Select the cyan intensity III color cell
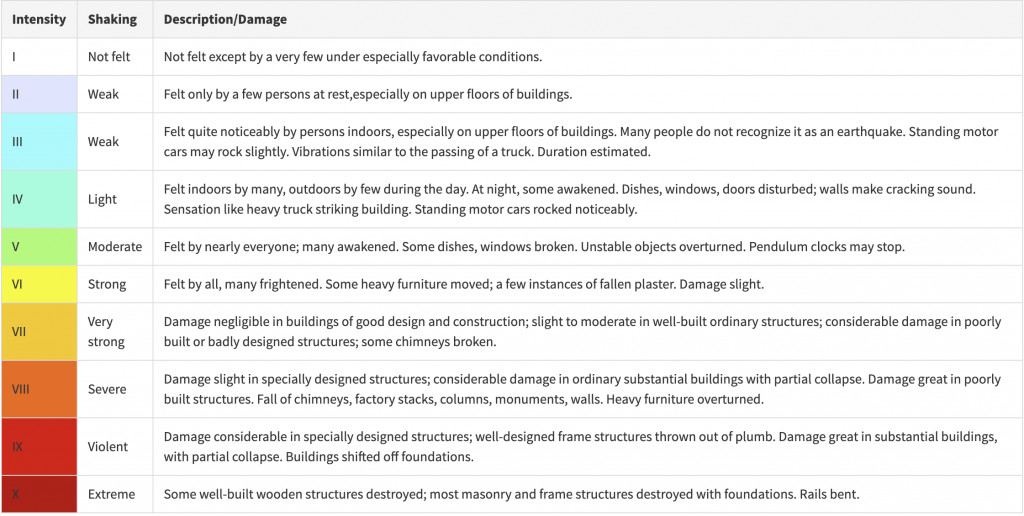Screen dimensions: 1024x516 pos(39,141)
